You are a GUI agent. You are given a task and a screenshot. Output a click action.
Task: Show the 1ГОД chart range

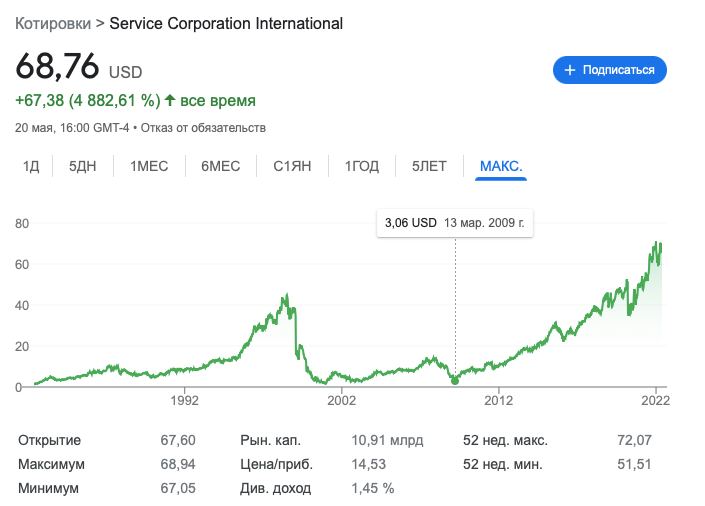(x=362, y=166)
